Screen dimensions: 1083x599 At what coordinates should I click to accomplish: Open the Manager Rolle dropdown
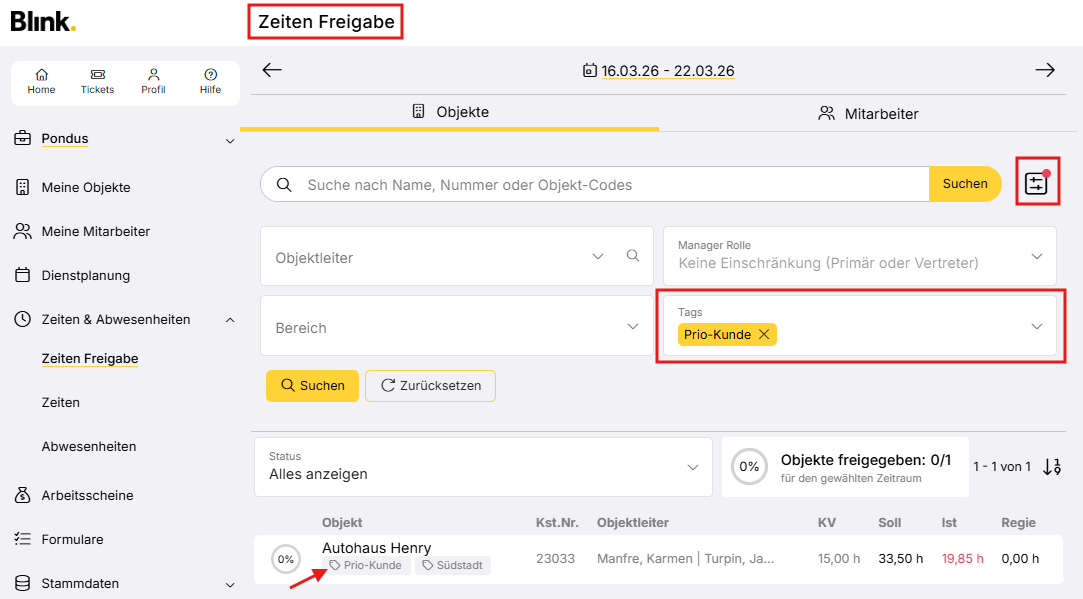click(x=1036, y=256)
